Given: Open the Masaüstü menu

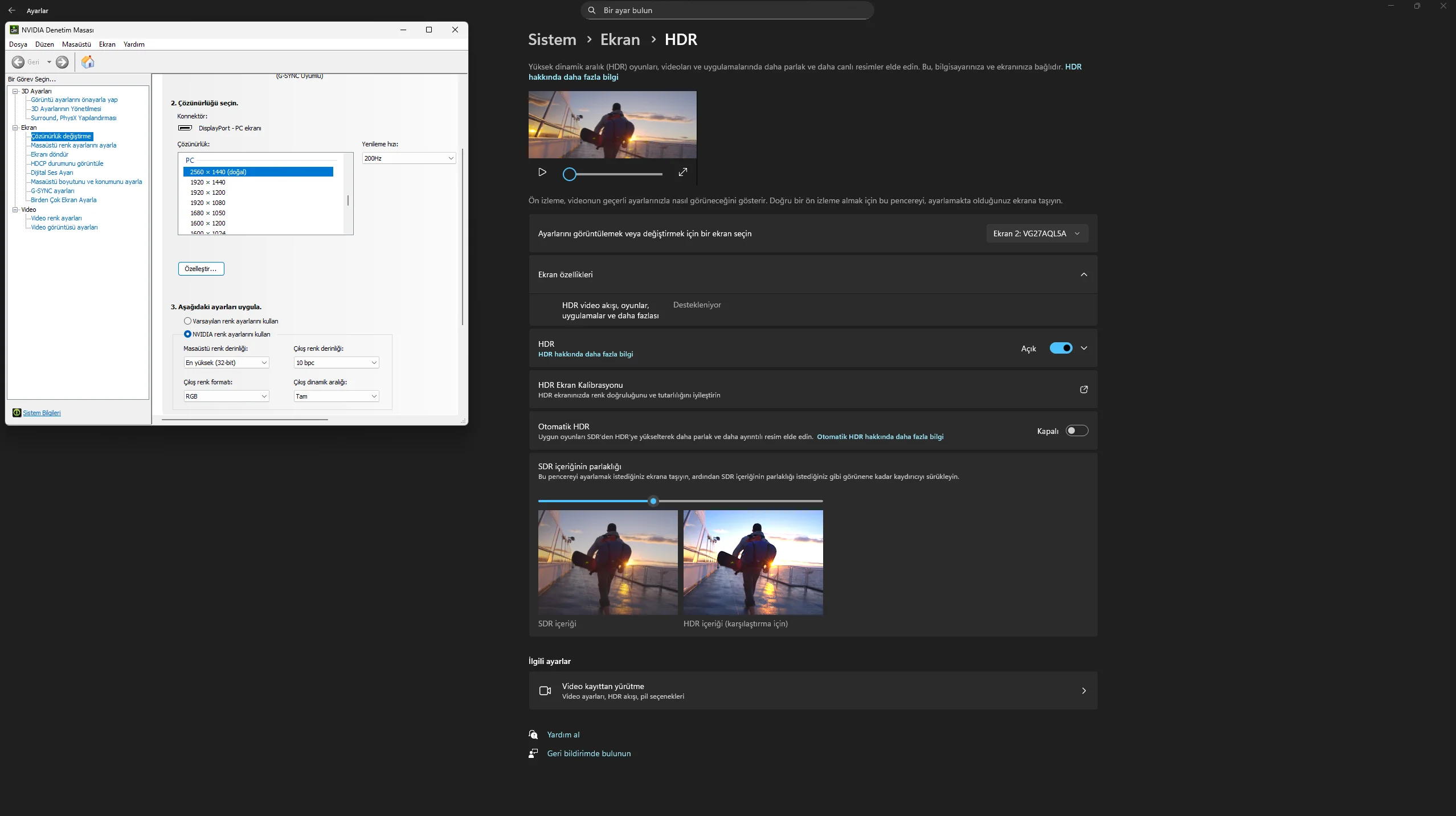Looking at the screenshot, I should [x=76, y=44].
